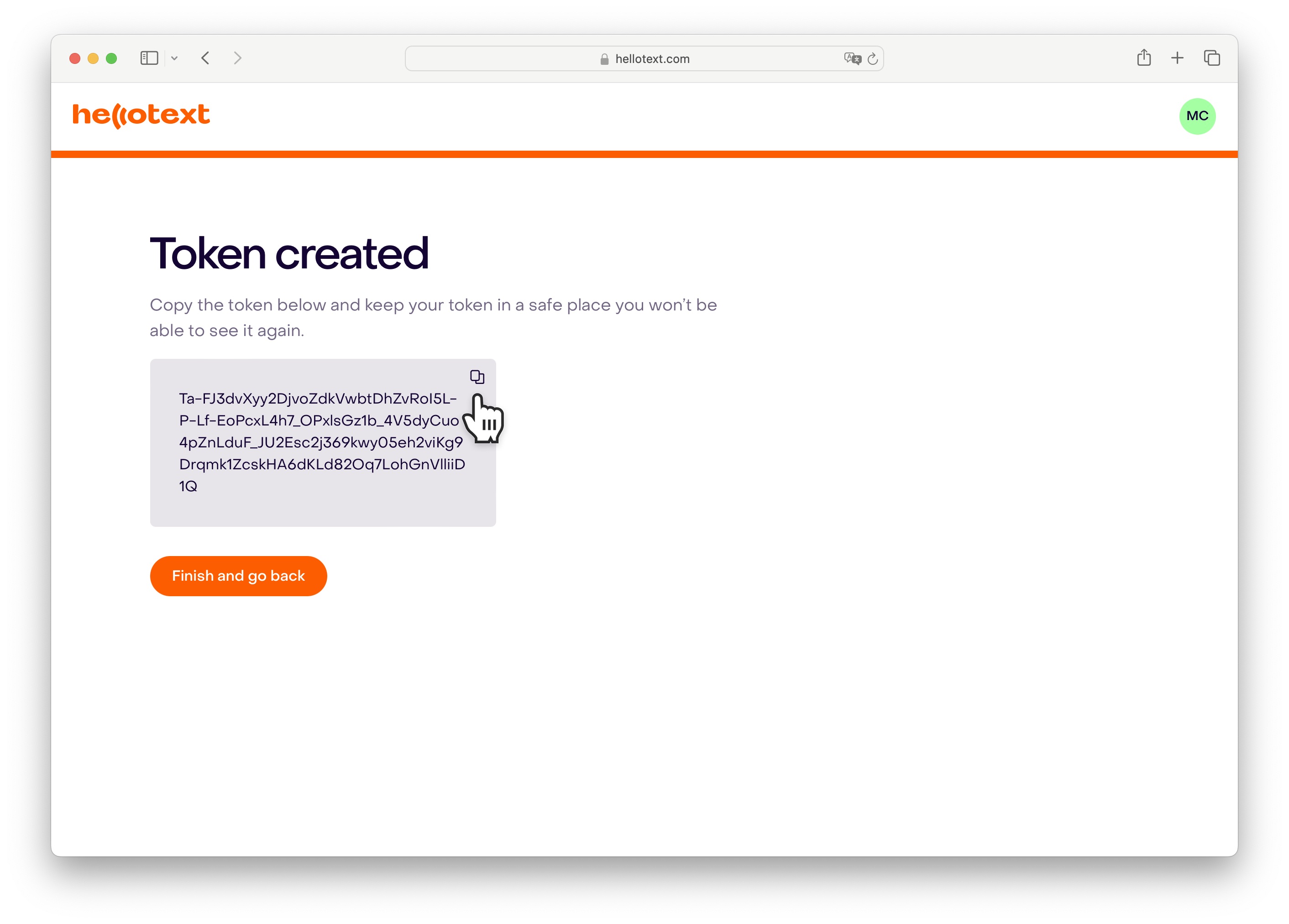Toggle the Safari sidebar icon
The width and height of the screenshot is (1289, 924).
[x=149, y=58]
